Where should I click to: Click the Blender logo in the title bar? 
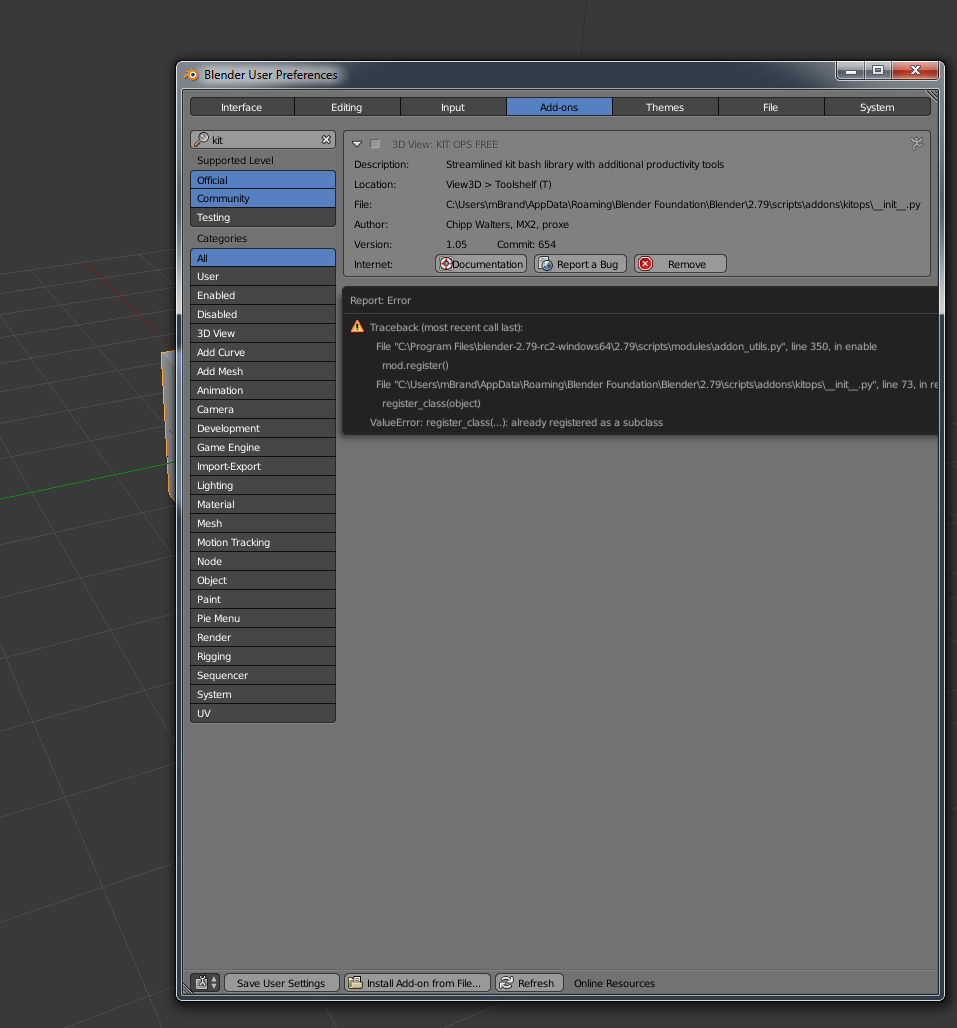tap(190, 74)
